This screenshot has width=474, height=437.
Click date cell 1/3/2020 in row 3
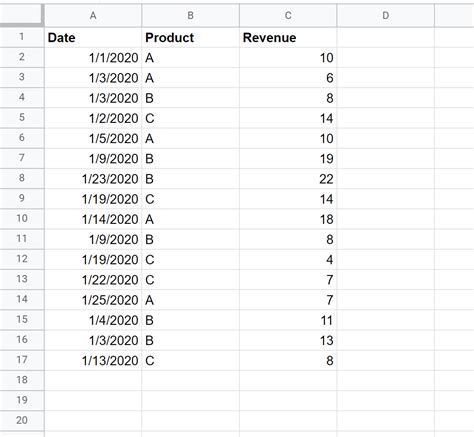click(93, 78)
